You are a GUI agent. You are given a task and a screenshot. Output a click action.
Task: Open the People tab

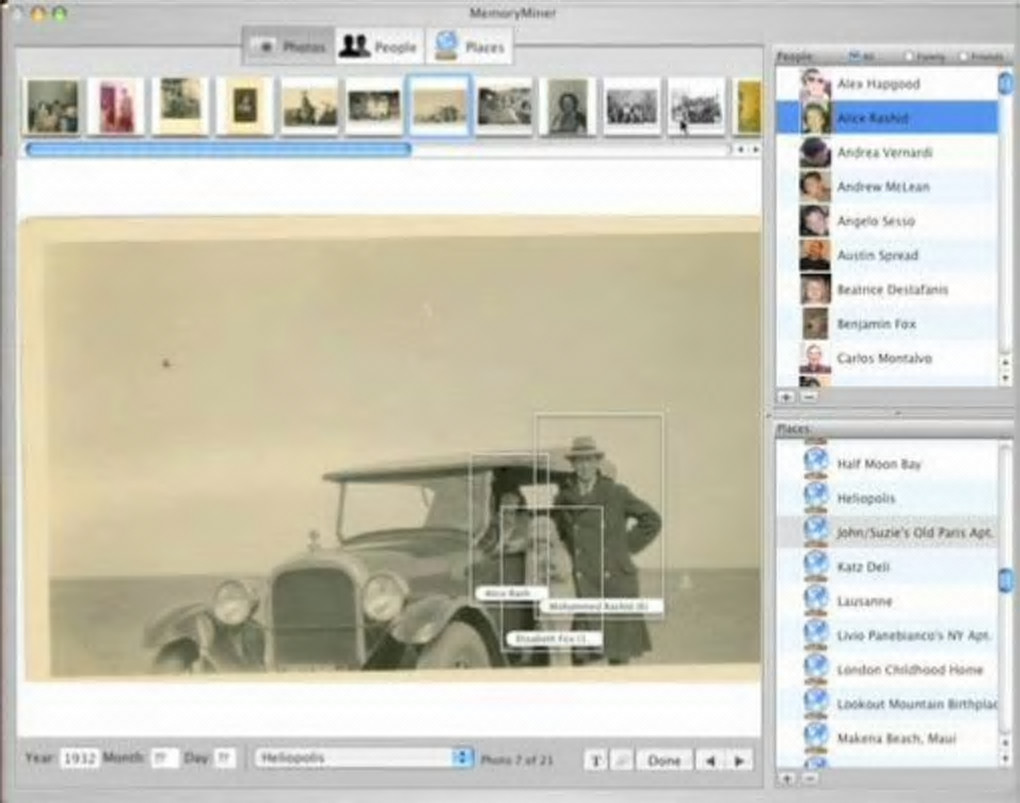[x=379, y=46]
